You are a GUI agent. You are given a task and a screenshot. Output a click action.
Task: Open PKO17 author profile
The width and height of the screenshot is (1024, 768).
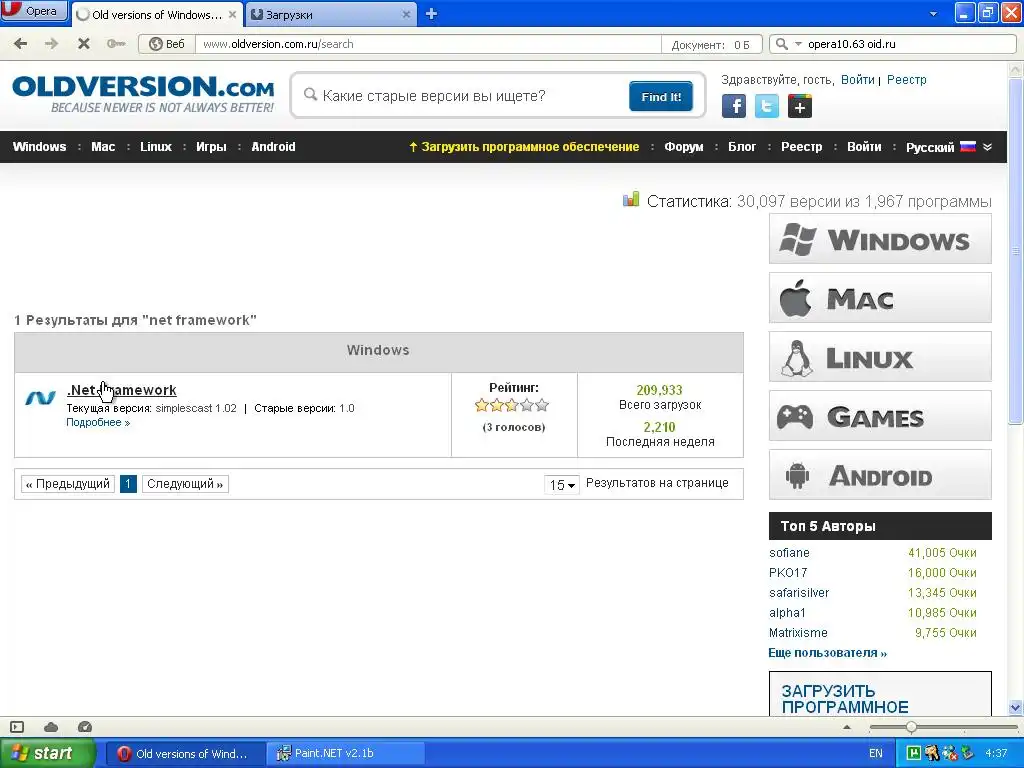pos(788,573)
